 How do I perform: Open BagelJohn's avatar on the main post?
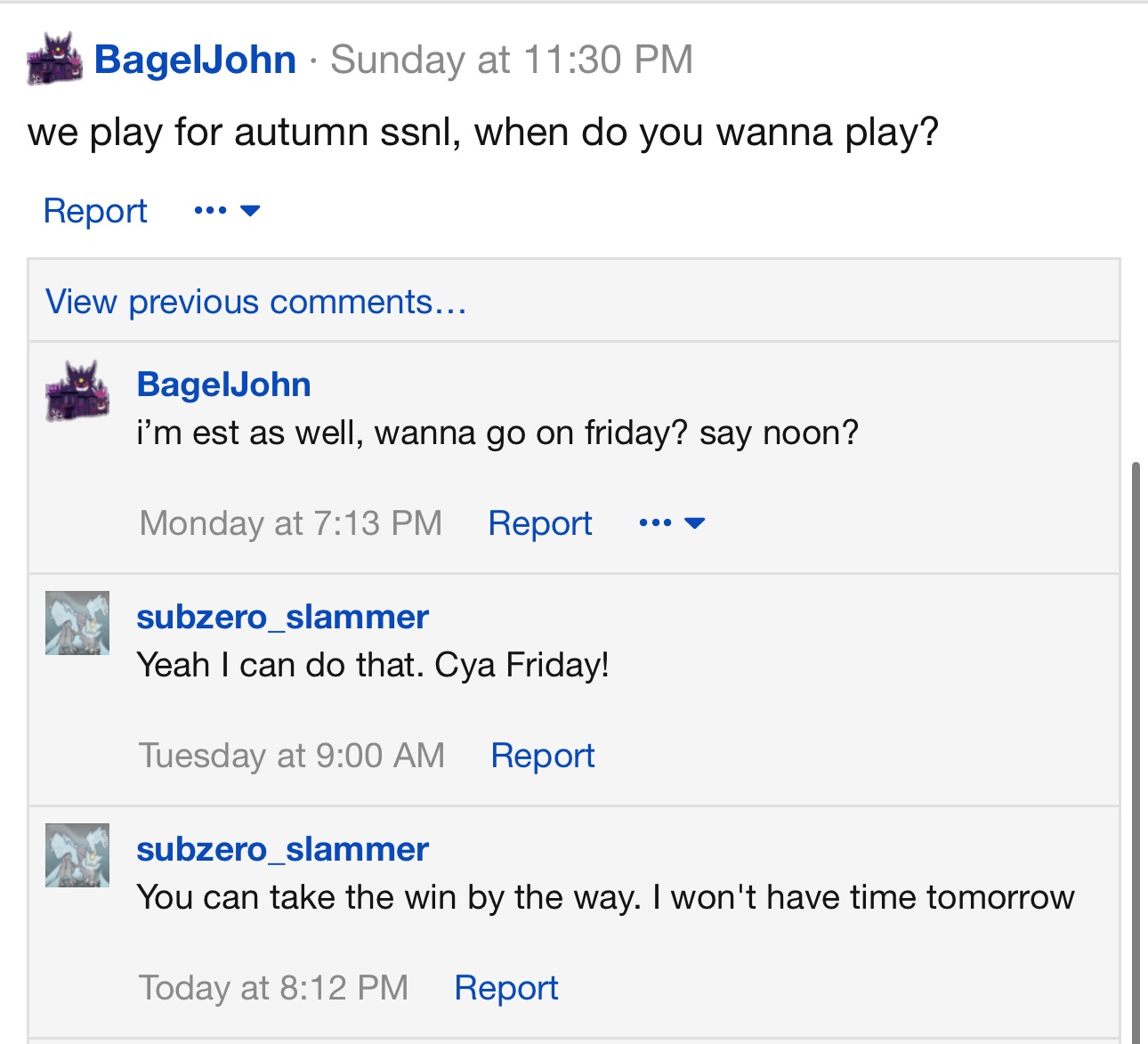tap(55, 60)
